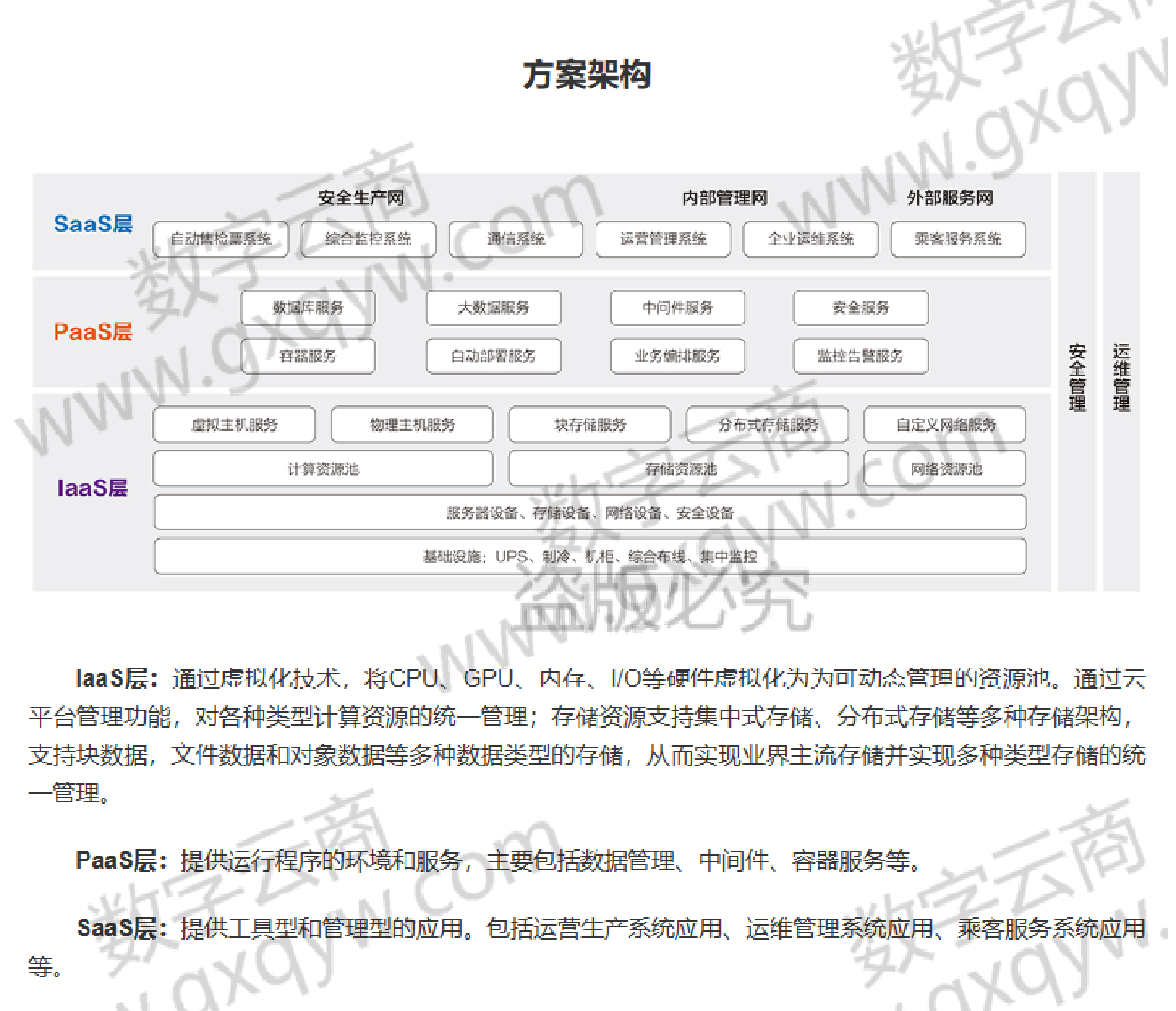The height and width of the screenshot is (1011, 1176).
Task: Click the 通信系统 box
Action: pos(516,239)
